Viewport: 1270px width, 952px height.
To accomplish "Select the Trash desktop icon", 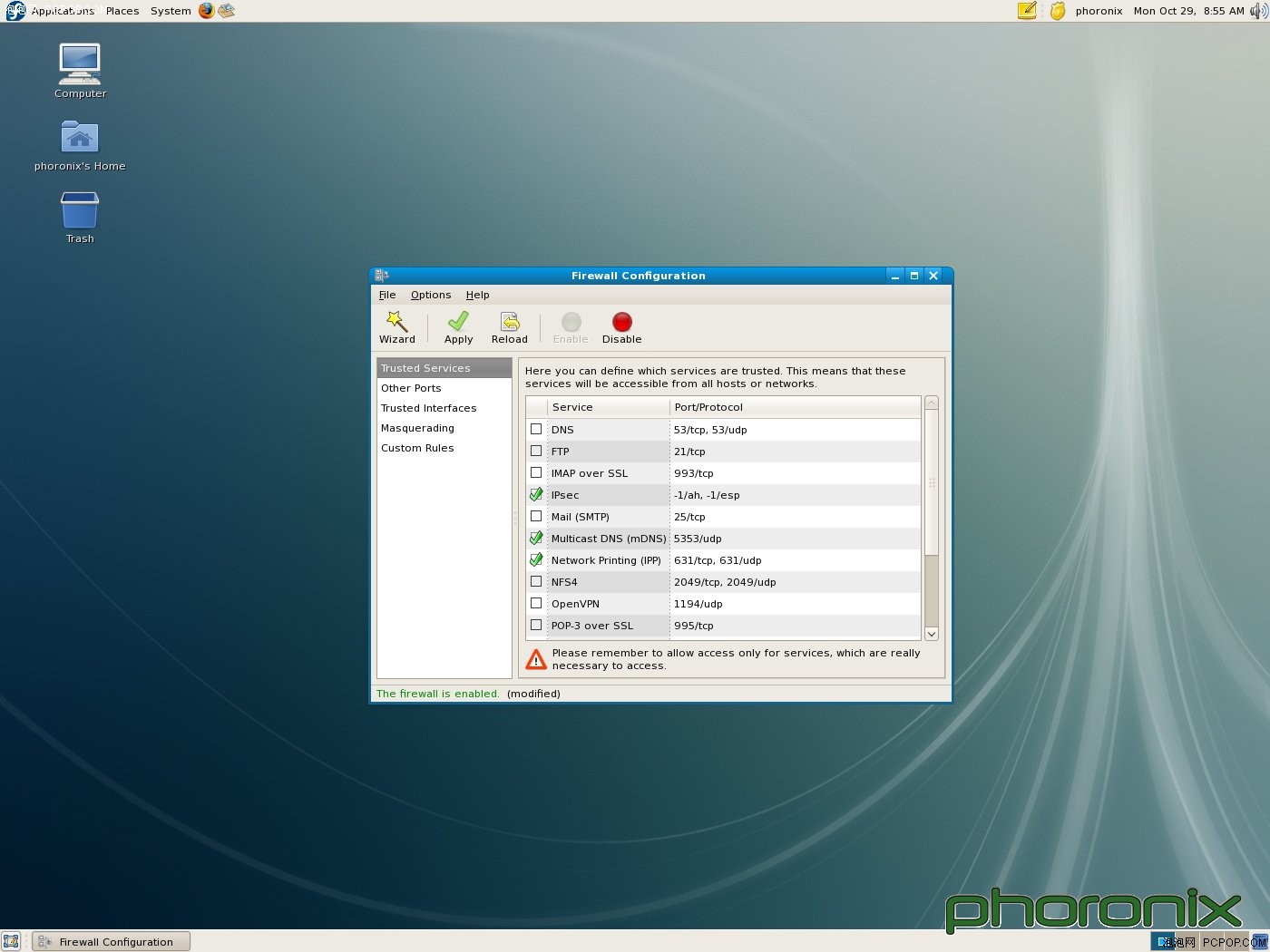I will tap(80, 218).
